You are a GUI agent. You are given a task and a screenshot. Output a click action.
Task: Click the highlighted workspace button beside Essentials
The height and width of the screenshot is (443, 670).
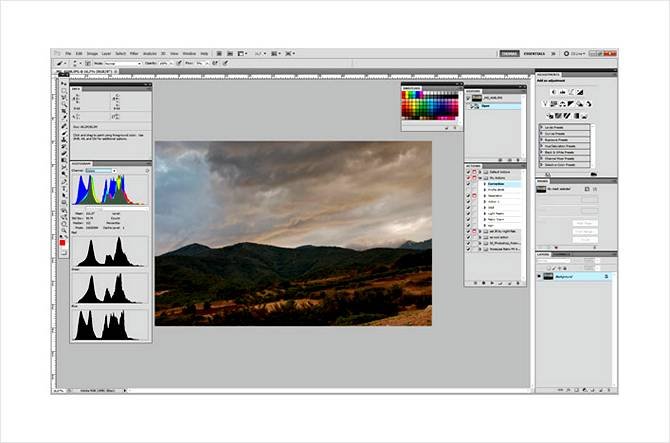507,53
